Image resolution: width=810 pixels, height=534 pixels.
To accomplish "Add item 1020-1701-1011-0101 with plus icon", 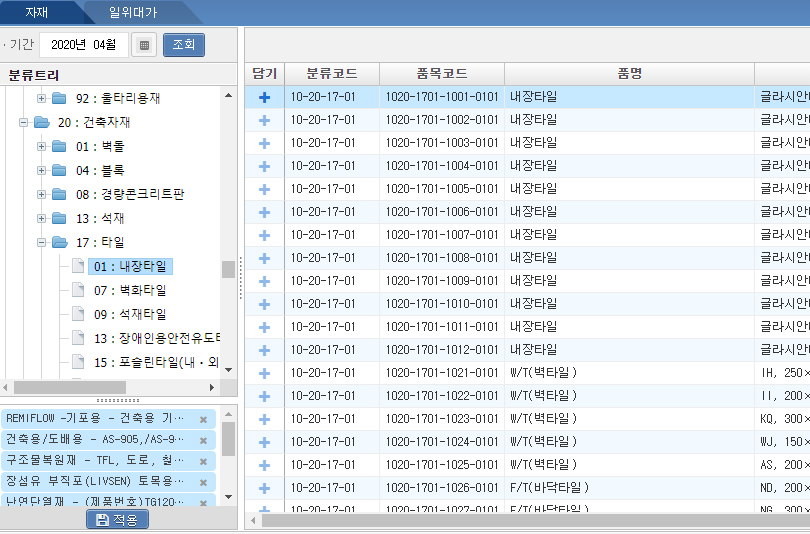I will click(x=264, y=327).
